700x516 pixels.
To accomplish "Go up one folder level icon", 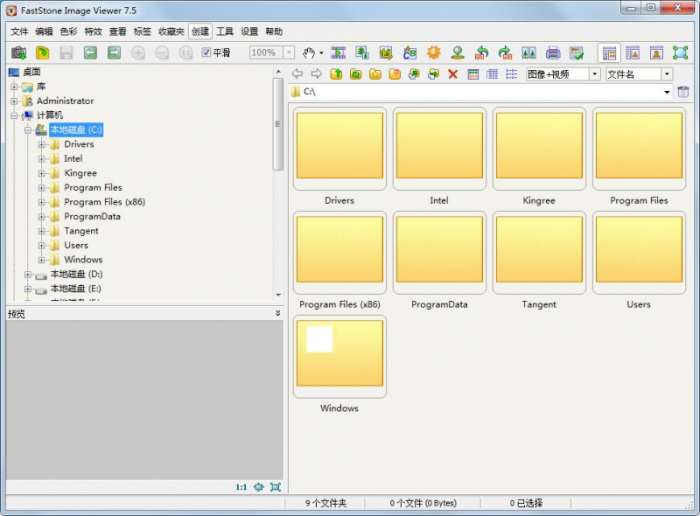I will tap(336, 74).
